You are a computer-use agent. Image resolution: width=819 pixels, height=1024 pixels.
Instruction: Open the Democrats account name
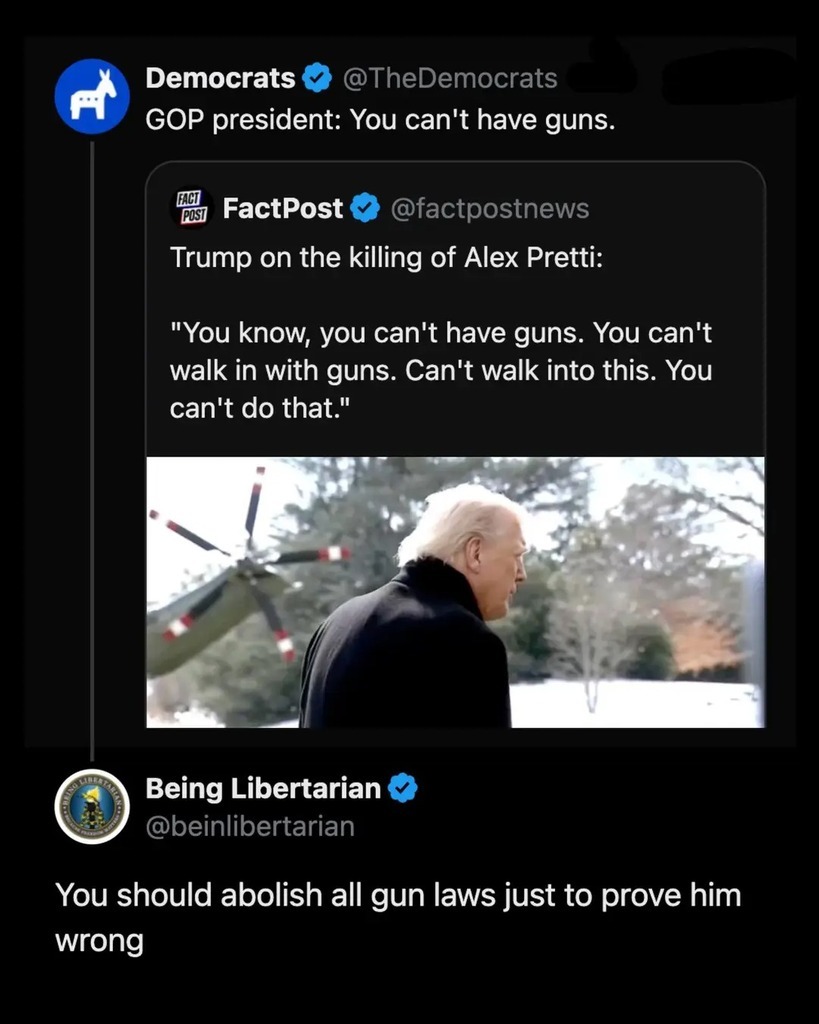[220, 78]
